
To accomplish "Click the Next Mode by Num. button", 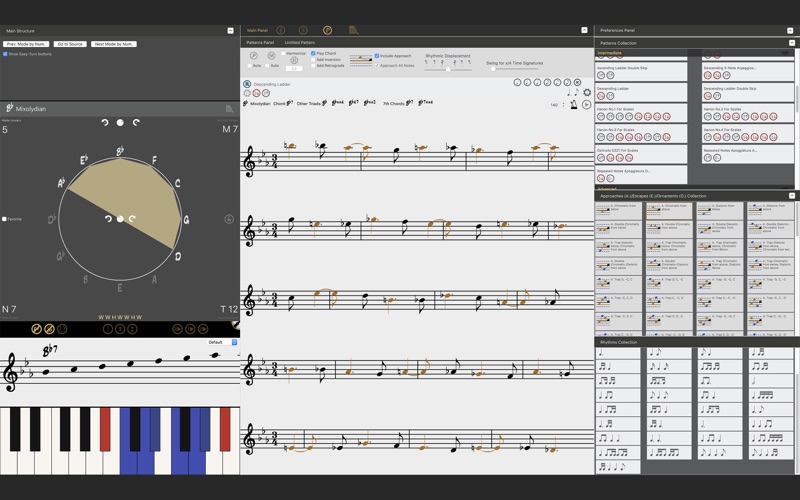I will (x=113, y=44).
